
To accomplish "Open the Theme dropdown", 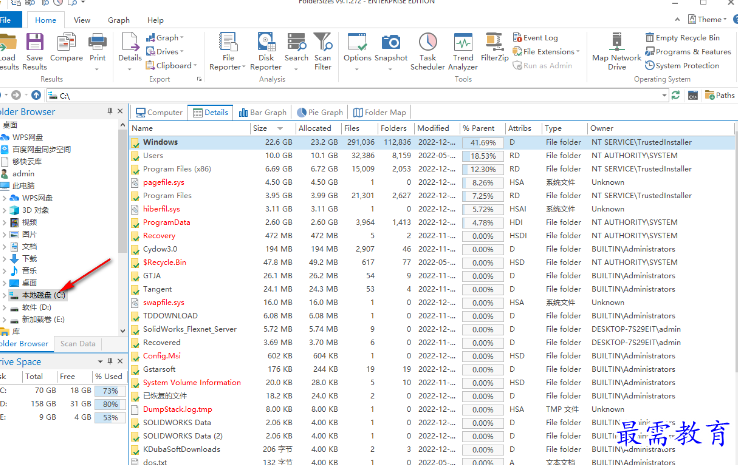I will point(707,19).
